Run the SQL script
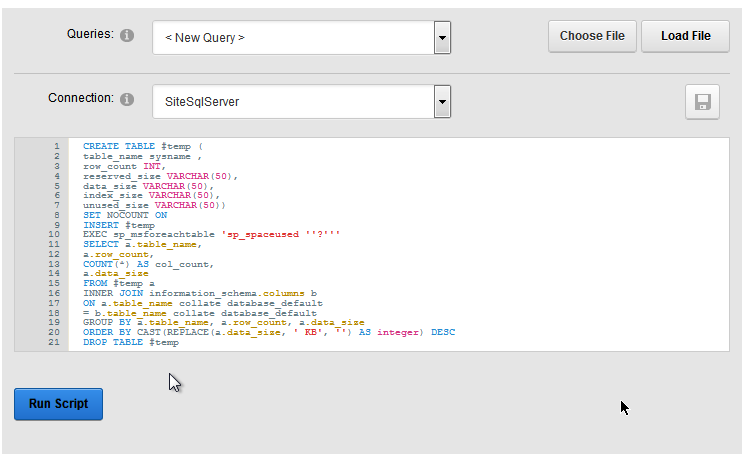This screenshot has width=748, height=465. point(58,404)
